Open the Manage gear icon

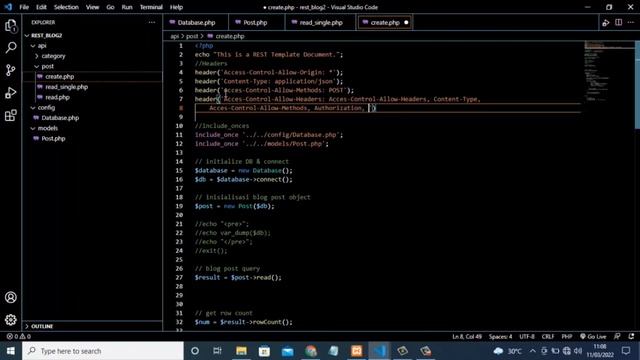point(11,320)
